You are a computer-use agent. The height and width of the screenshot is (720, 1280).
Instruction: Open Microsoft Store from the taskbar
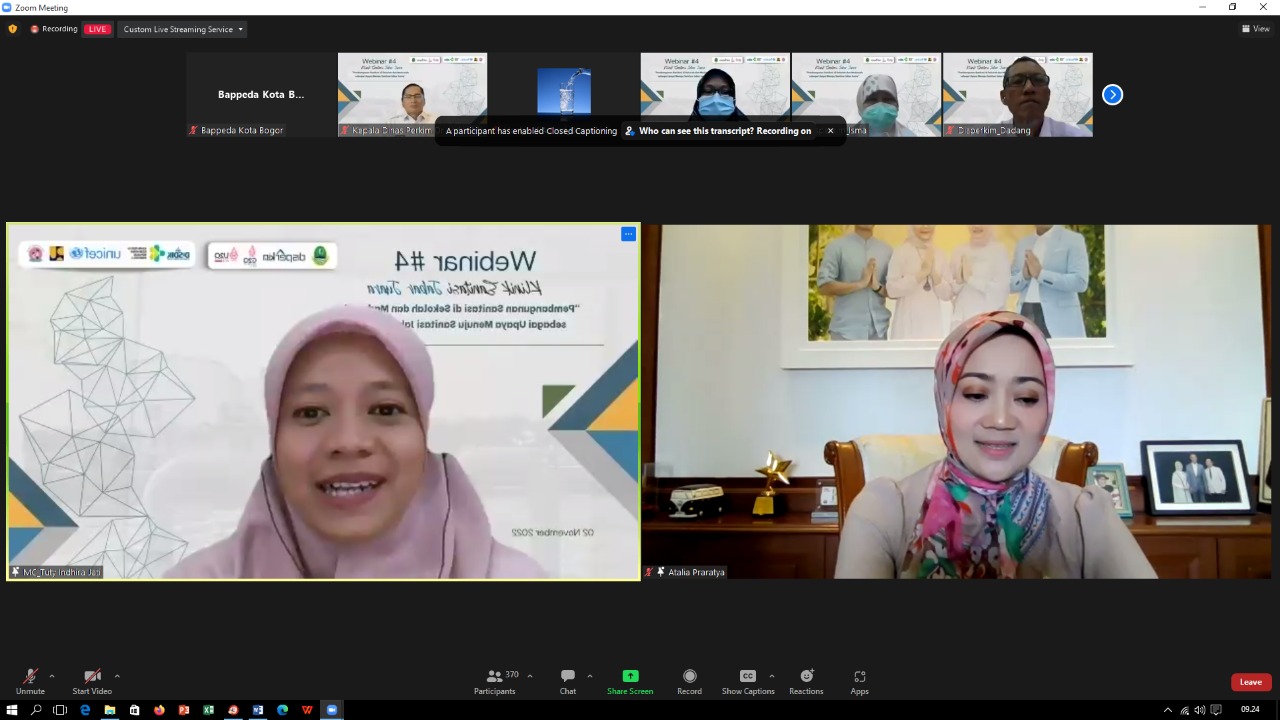(134, 710)
